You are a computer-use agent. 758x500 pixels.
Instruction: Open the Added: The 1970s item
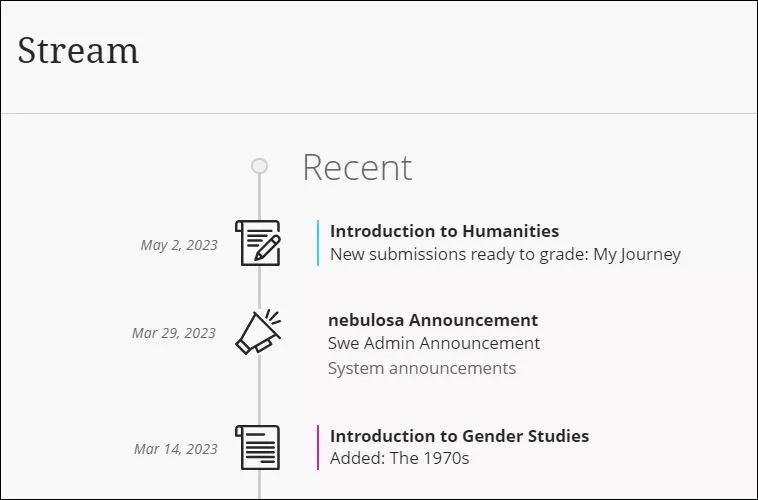[399, 459]
